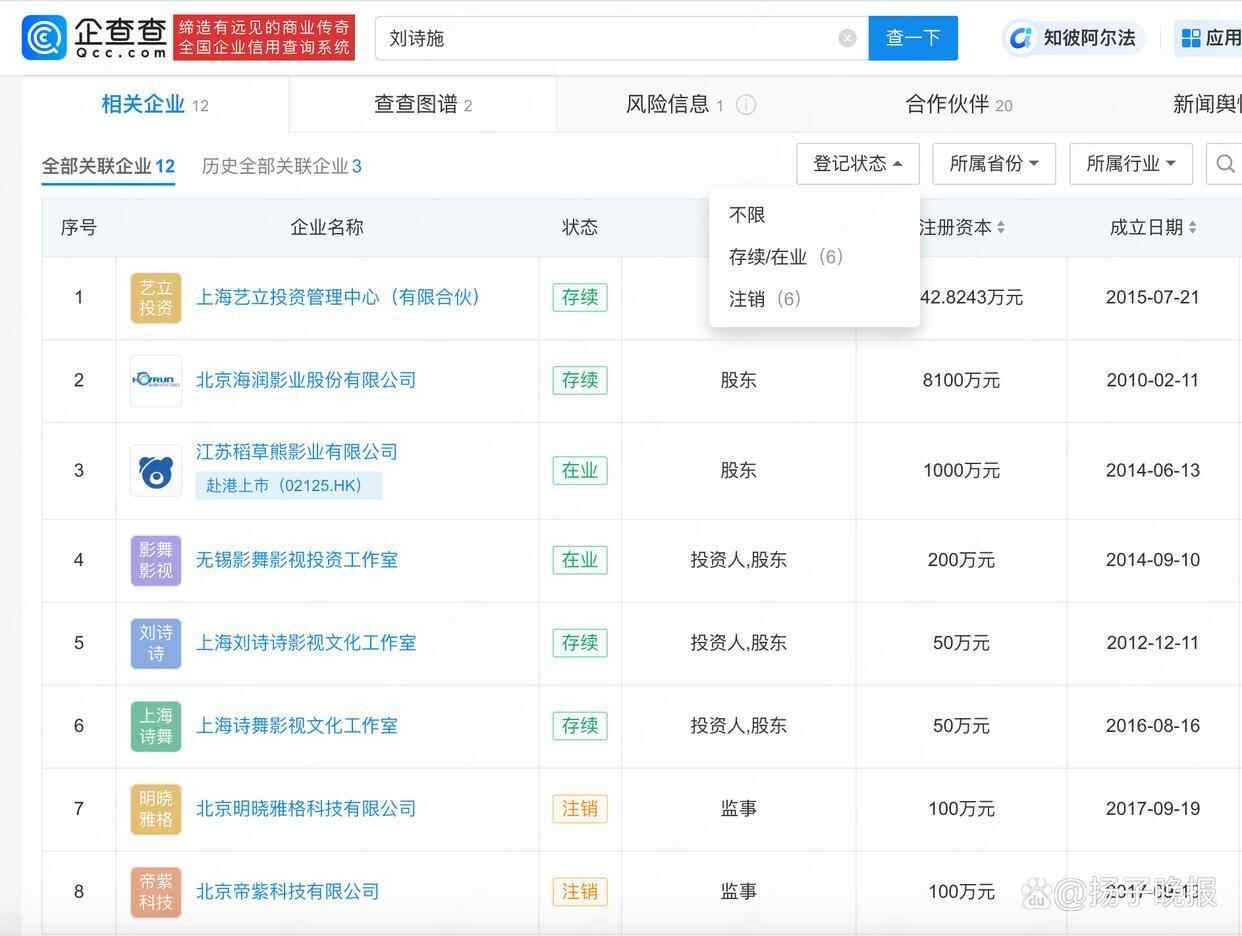Viewport: 1242px width, 936px height.
Task: Click the 北京海润影业 company logo
Action: pyautogui.click(x=156, y=381)
